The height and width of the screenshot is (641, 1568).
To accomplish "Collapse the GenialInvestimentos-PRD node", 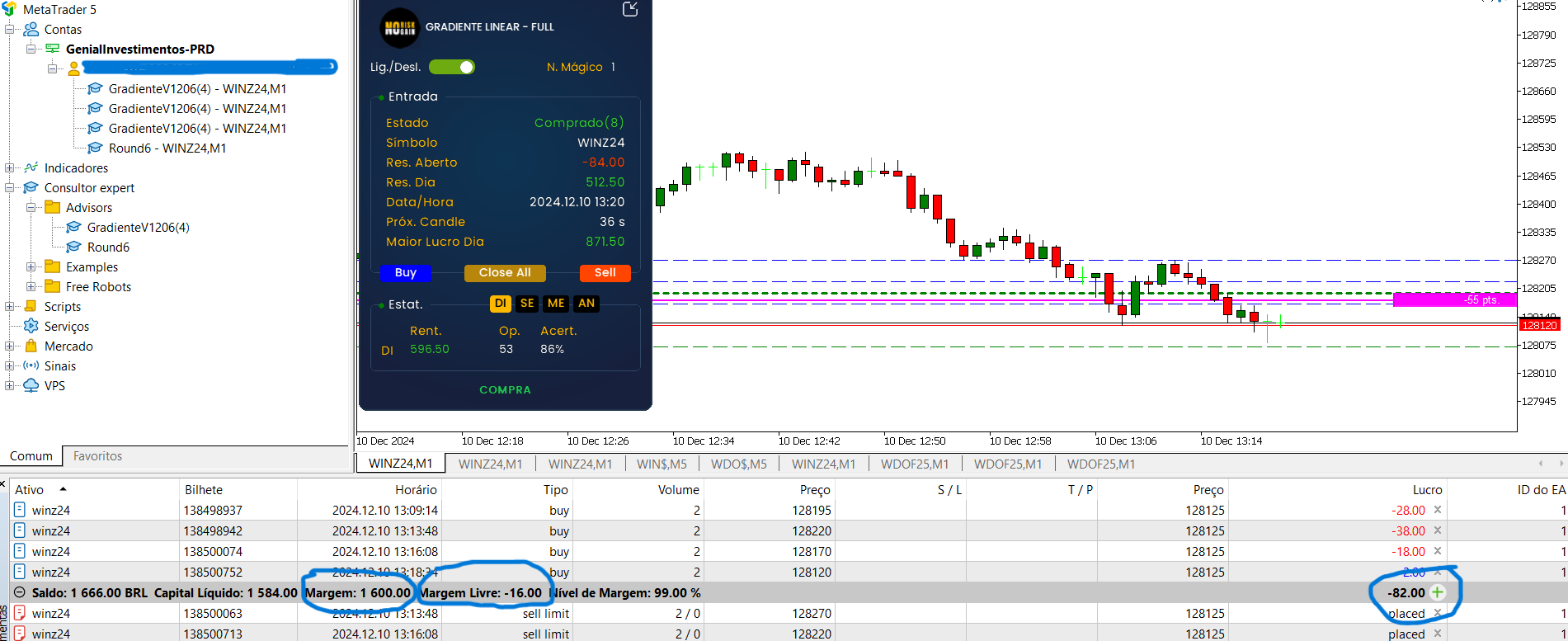I will [x=31, y=49].
